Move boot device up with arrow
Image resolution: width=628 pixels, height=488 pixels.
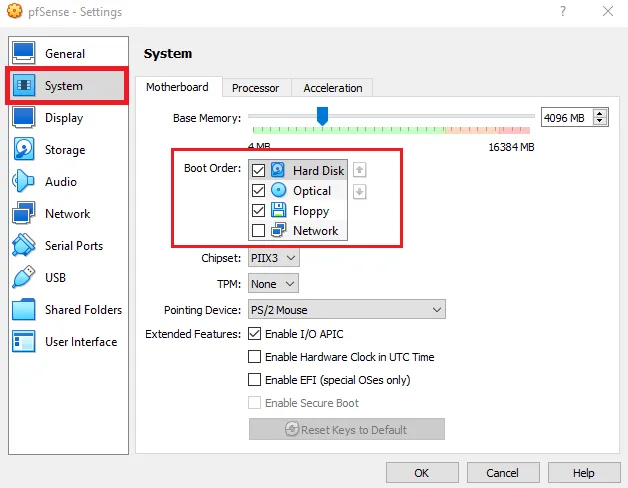point(359,170)
